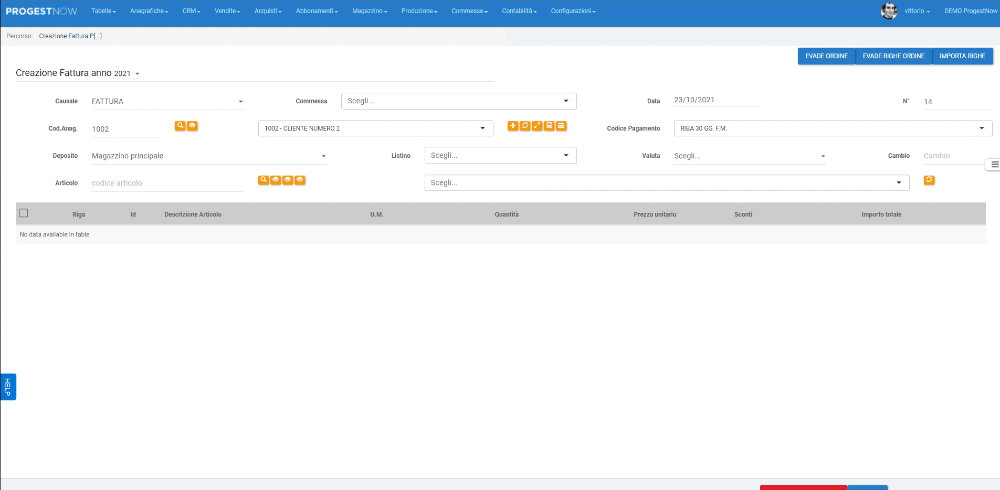Click the orange icon right of the article dropdown
The width and height of the screenshot is (1000, 490).
pos(929,180)
